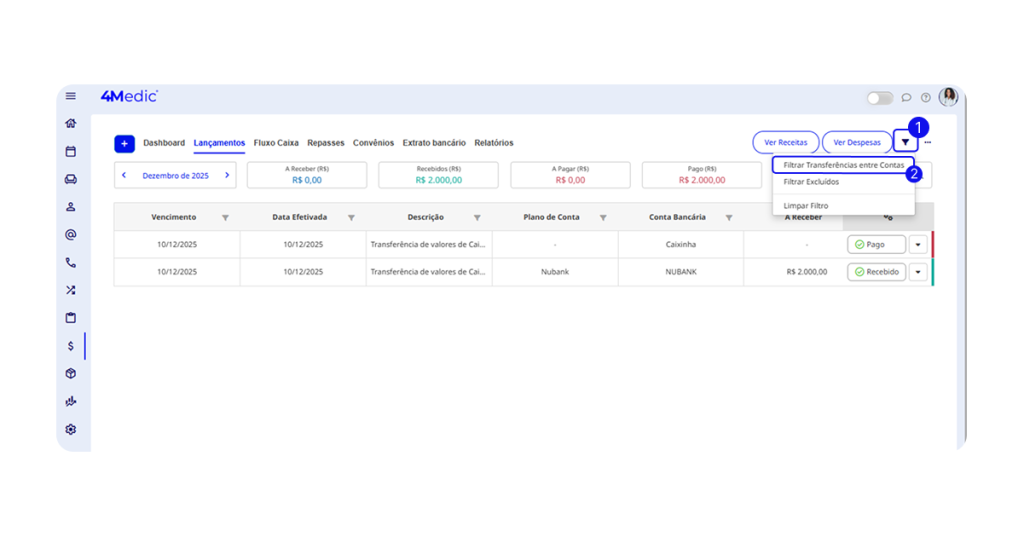The height and width of the screenshot is (537, 1024).
Task: Open the hamburger menu in the sidebar
Action: click(71, 97)
